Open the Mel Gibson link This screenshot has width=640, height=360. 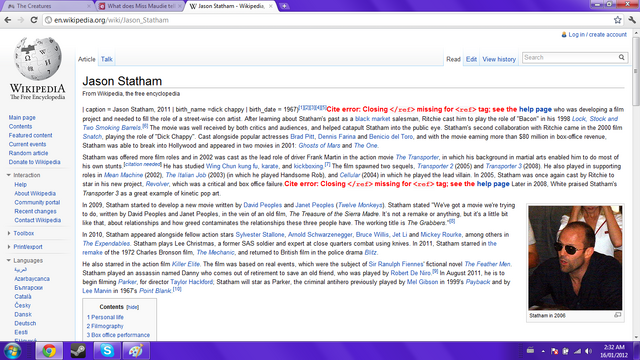click(422, 282)
